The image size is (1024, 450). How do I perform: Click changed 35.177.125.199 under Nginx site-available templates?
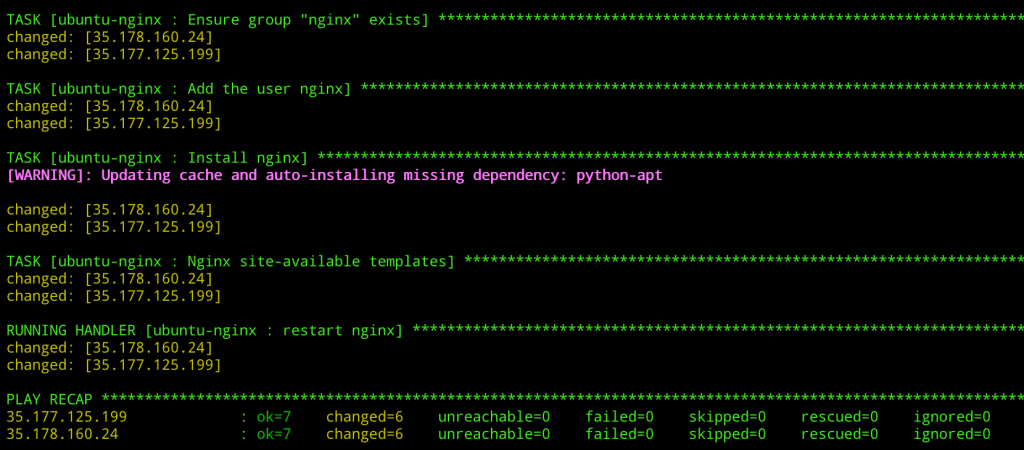click(114, 297)
